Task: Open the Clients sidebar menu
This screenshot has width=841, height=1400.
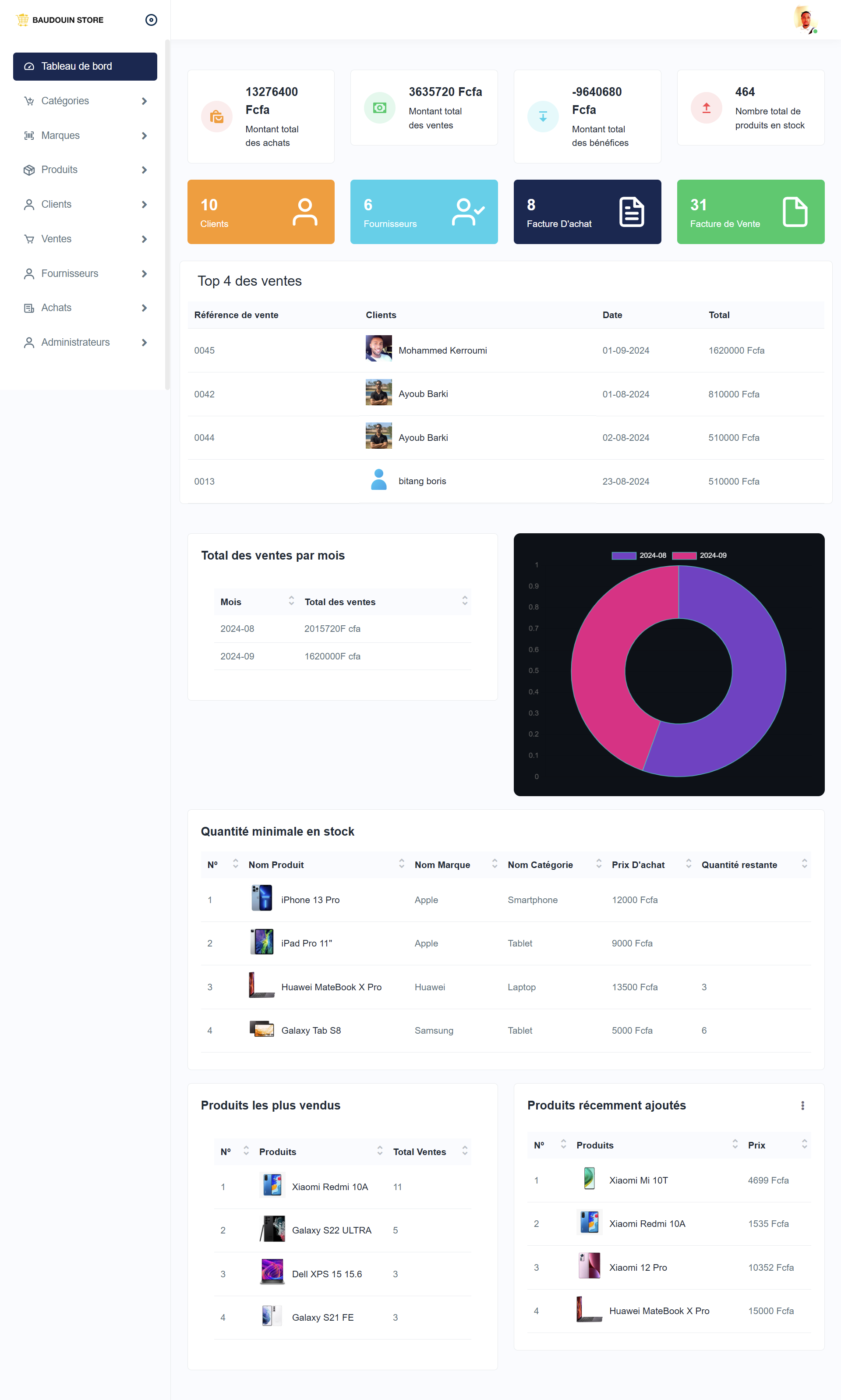Action: coord(85,204)
